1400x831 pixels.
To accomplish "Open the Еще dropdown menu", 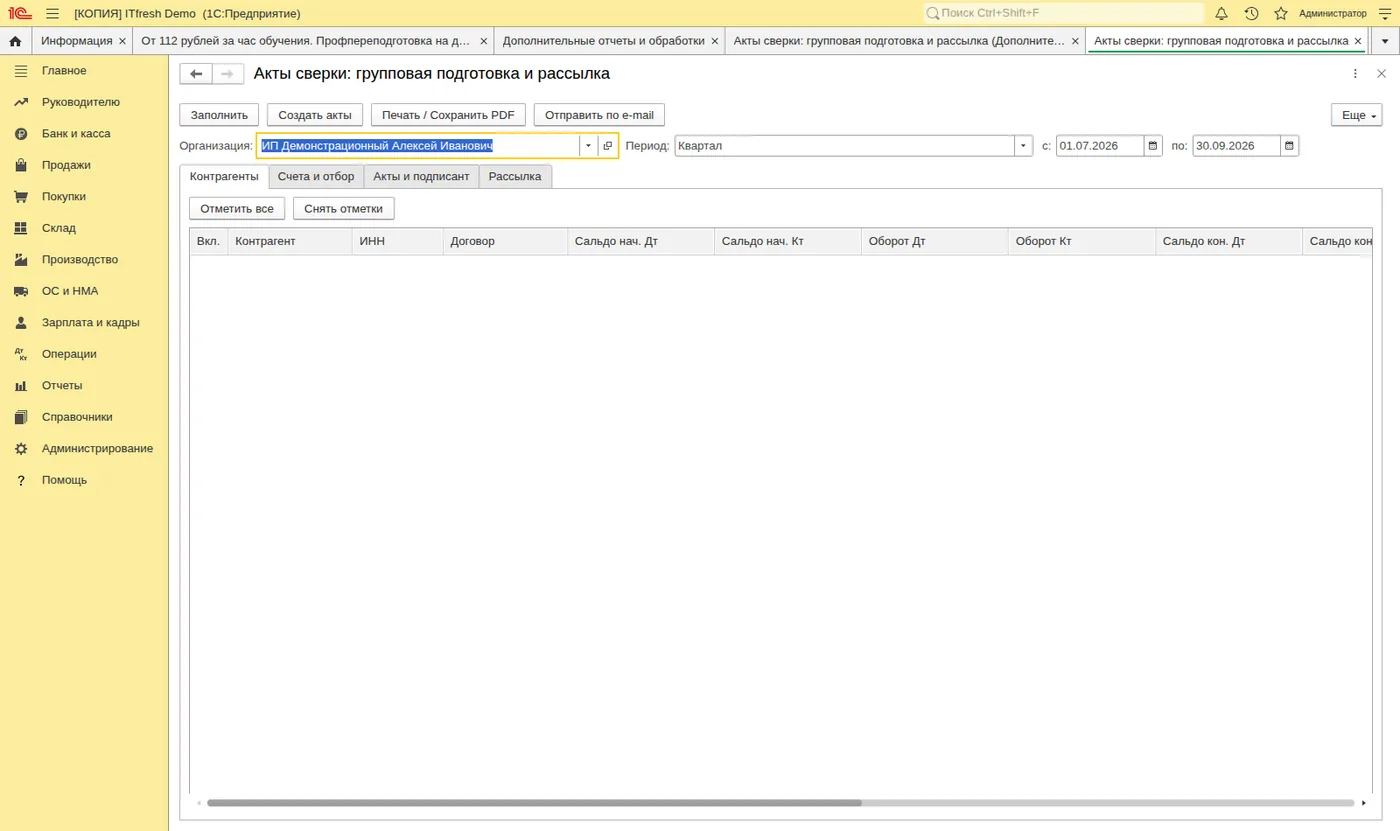I will (1356, 115).
